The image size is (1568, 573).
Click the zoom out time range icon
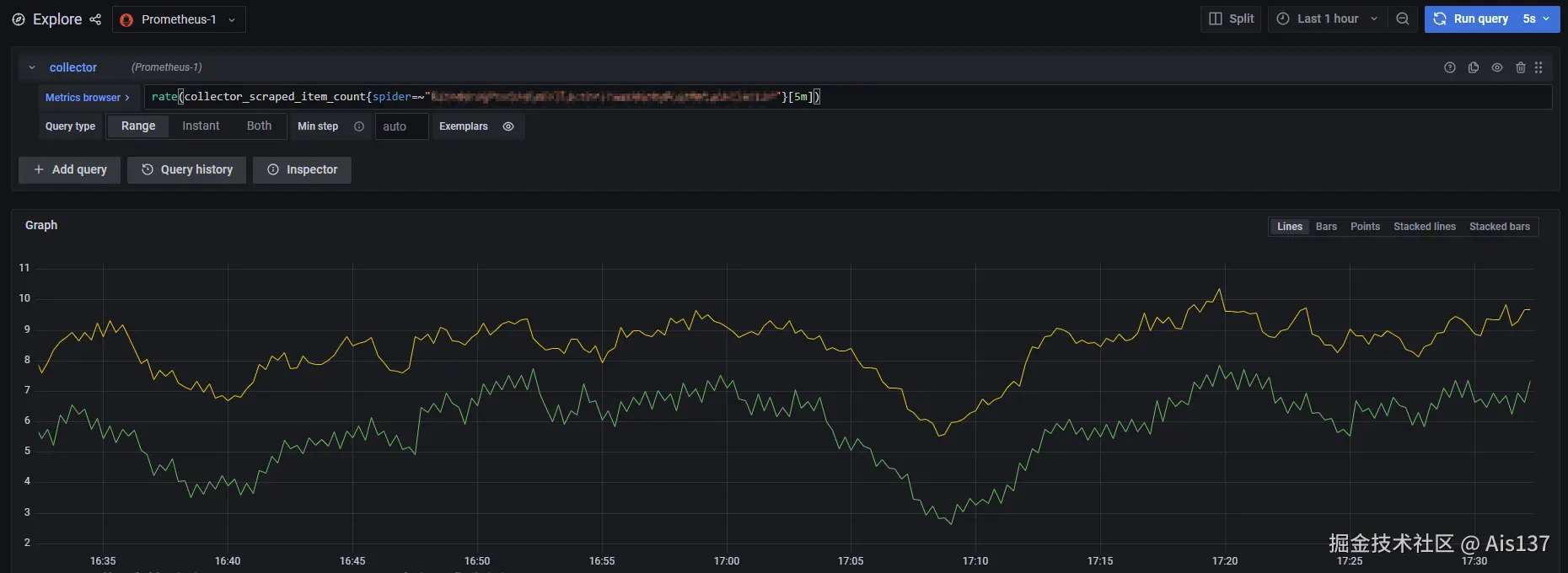pos(1403,19)
